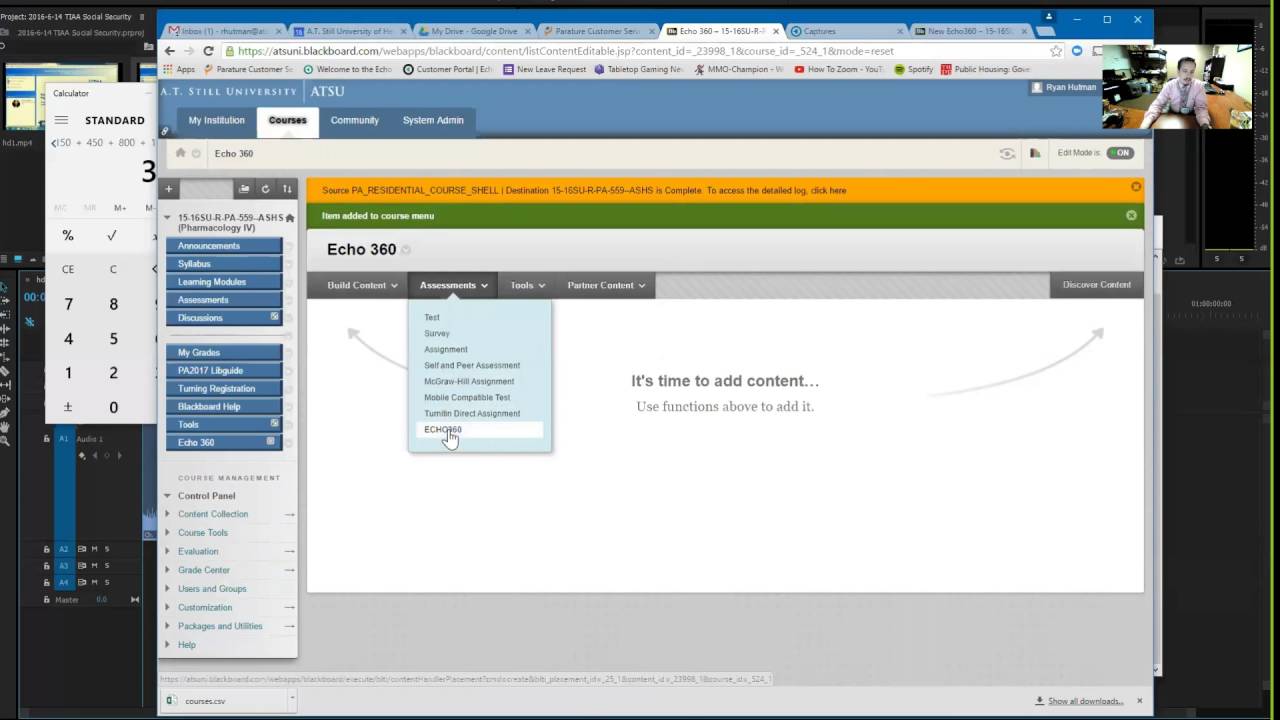Click the breadcrumb home icon
The height and width of the screenshot is (720, 1280).
[x=181, y=153]
